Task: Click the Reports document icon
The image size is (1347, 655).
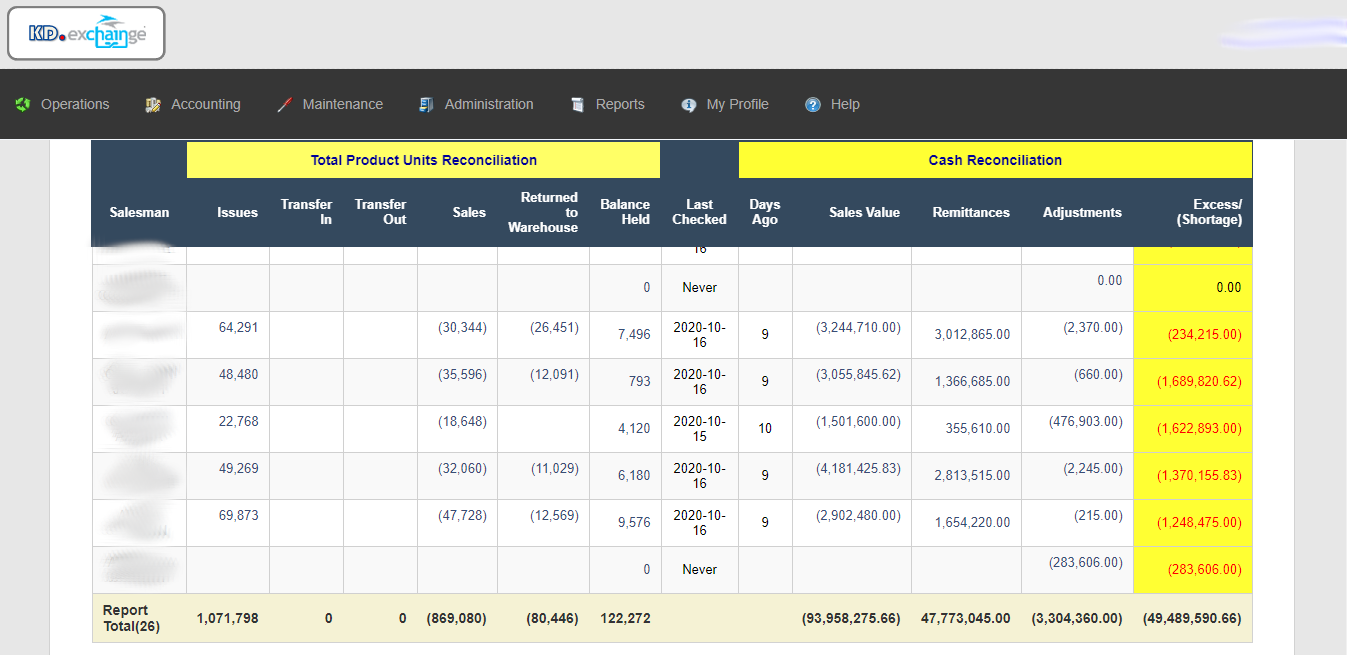Action: (577, 105)
